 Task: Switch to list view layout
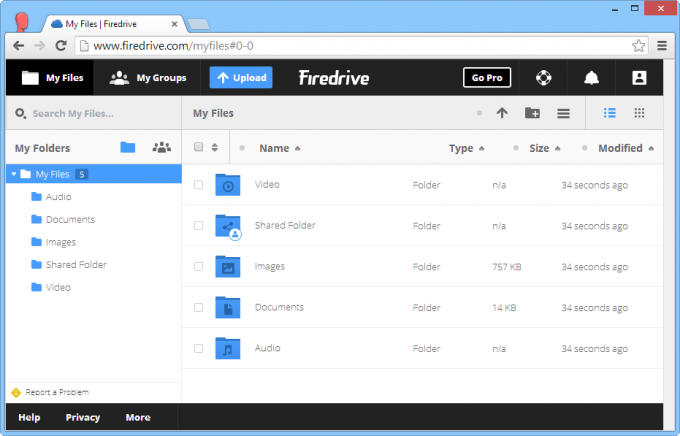pyautogui.click(x=610, y=113)
